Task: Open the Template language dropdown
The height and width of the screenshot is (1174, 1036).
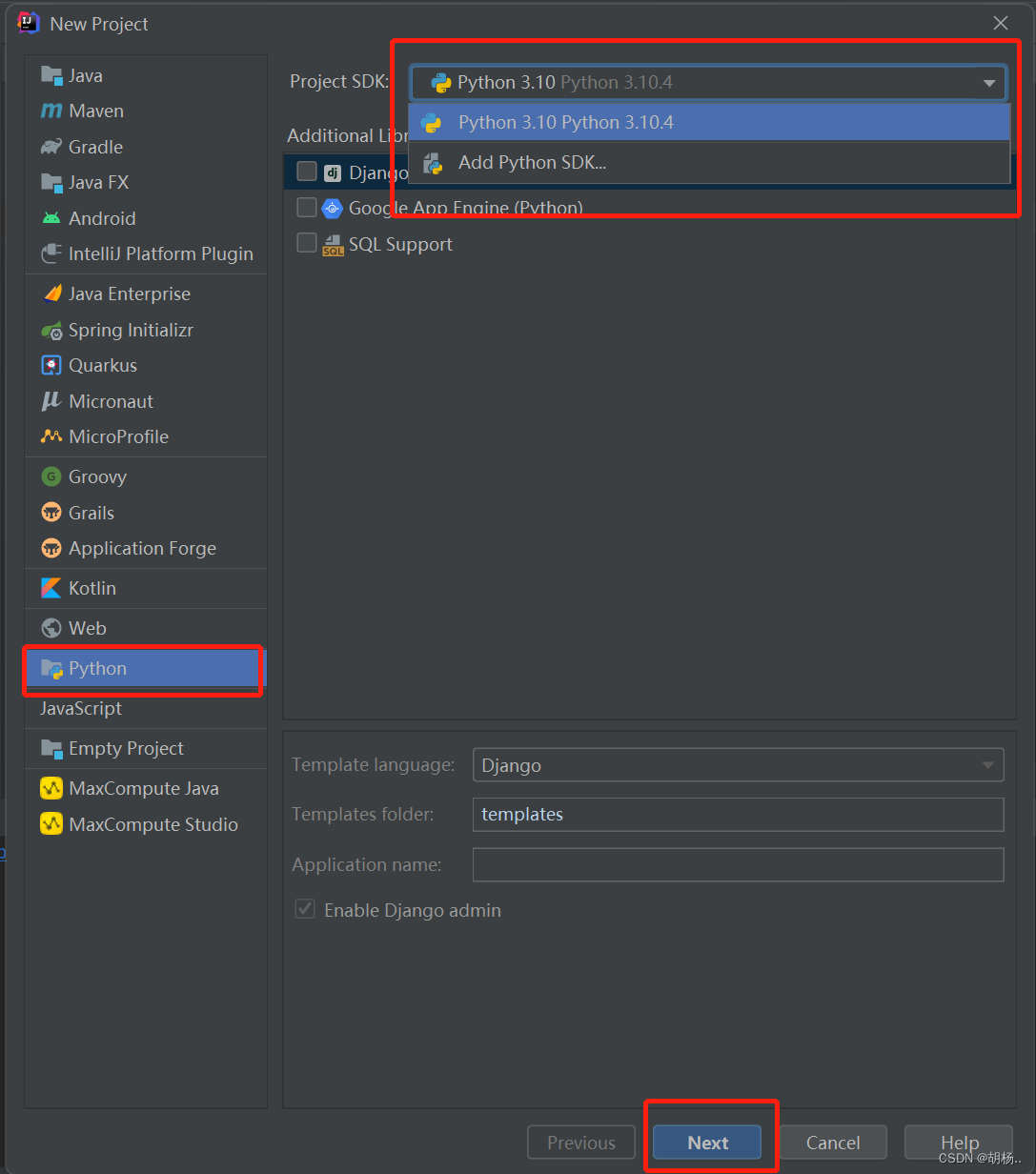Action: [739, 764]
